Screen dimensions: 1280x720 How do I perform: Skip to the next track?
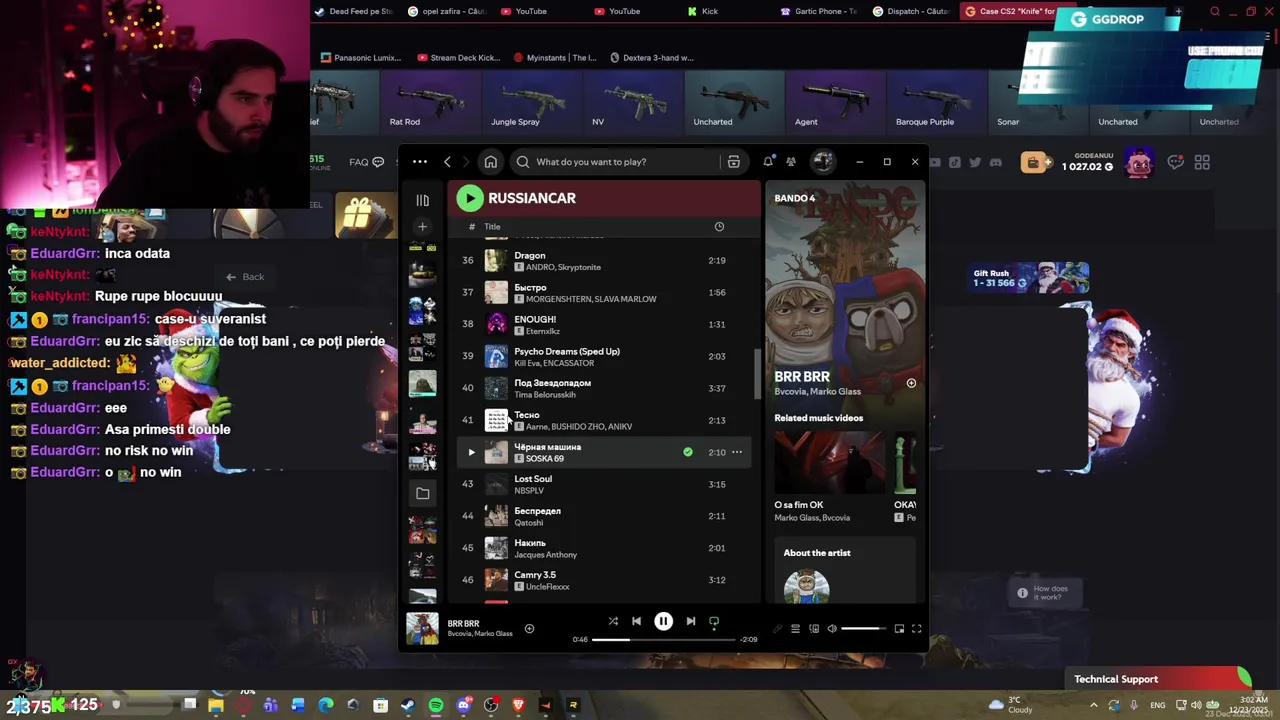coord(690,621)
